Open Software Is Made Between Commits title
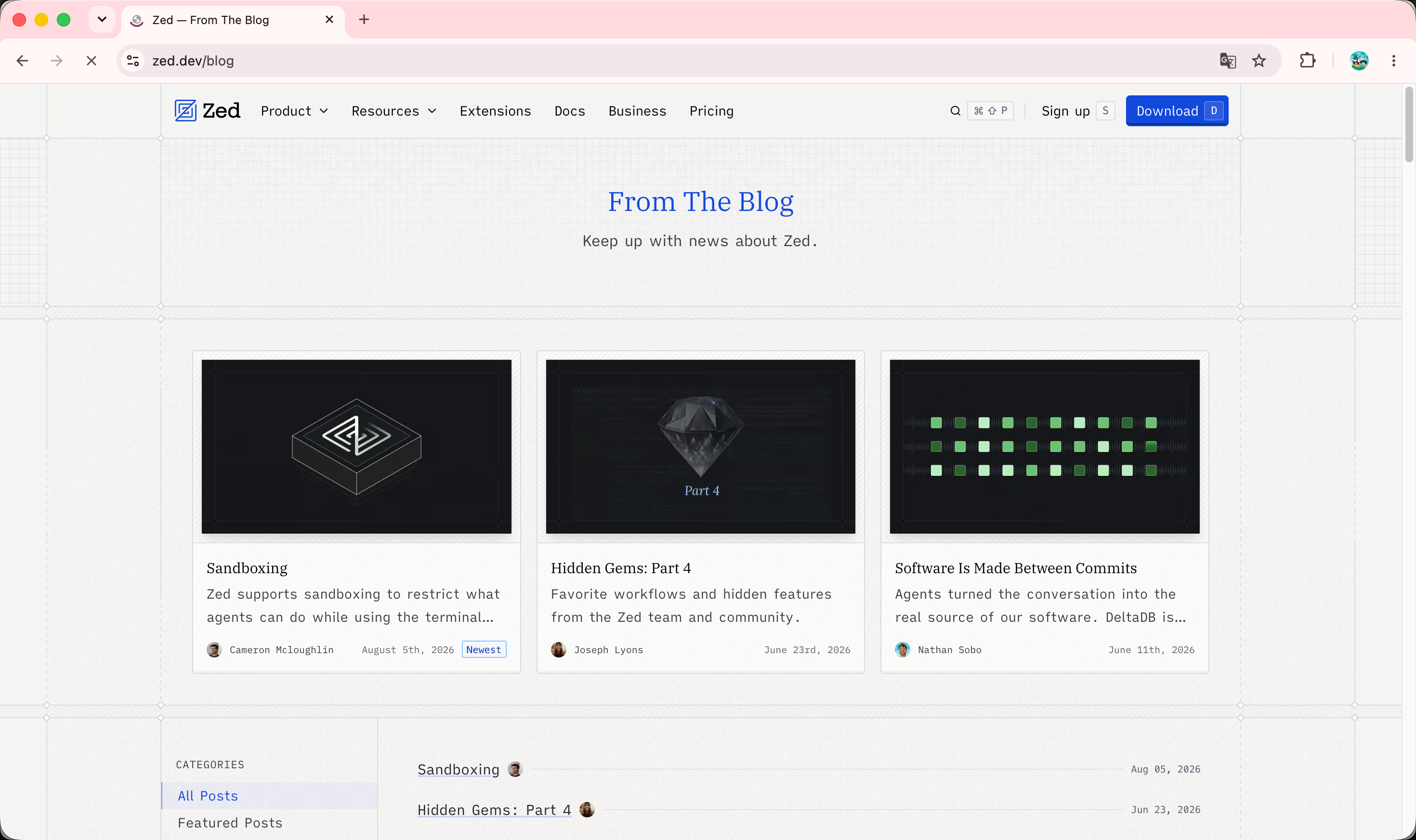Viewport: 1416px width, 840px height. coord(1016,568)
